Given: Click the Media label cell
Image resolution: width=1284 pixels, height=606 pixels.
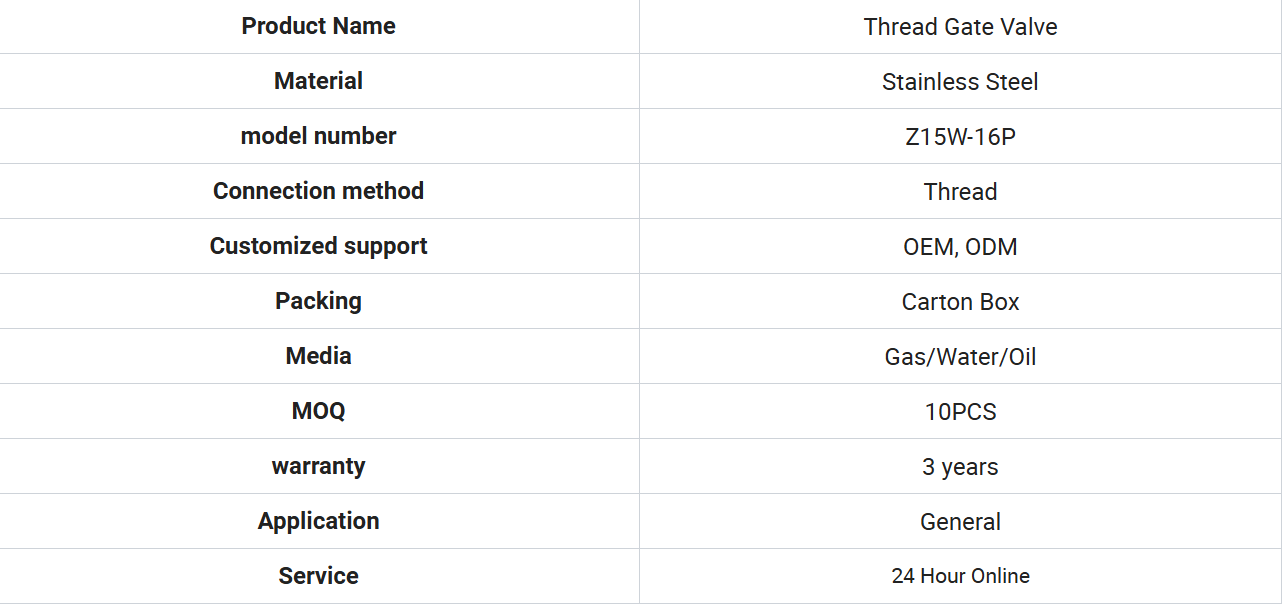Looking at the screenshot, I should pos(319,356).
